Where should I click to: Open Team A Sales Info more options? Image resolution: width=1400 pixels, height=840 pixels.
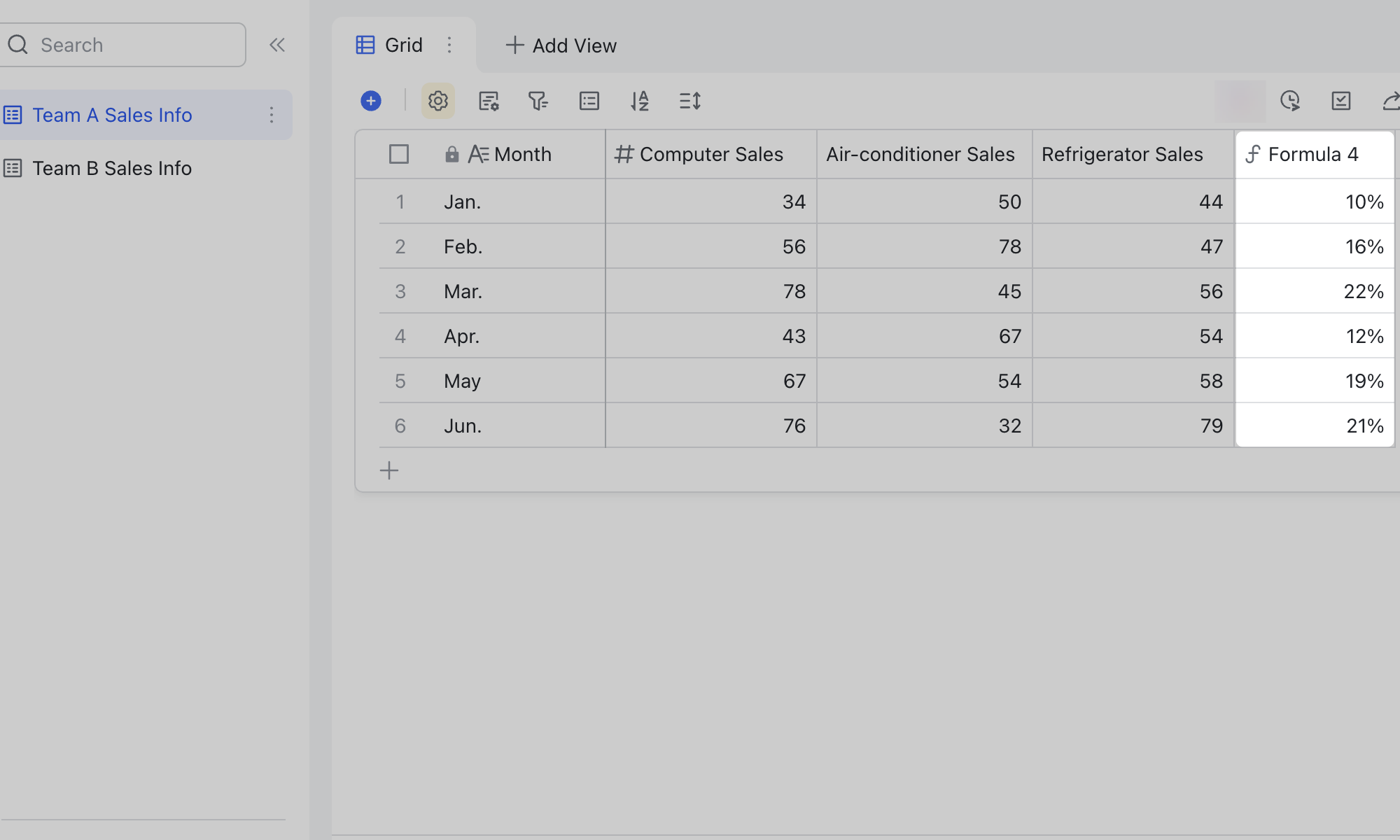coord(272,115)
